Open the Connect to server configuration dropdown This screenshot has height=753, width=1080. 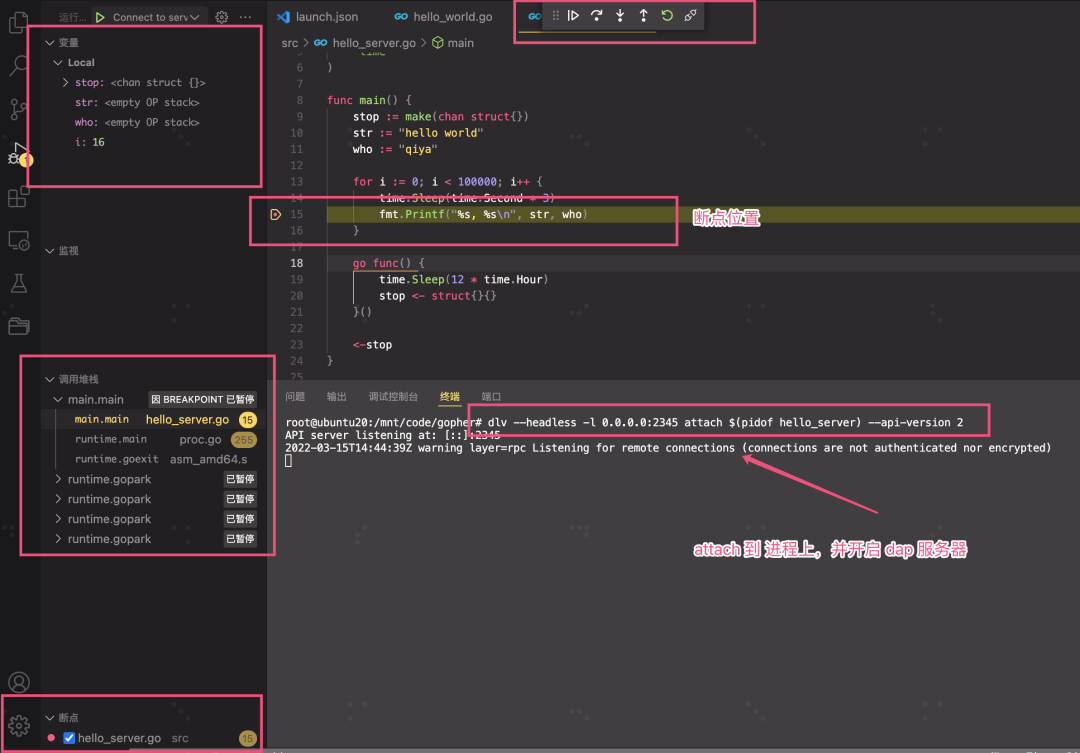pos(156,17)
